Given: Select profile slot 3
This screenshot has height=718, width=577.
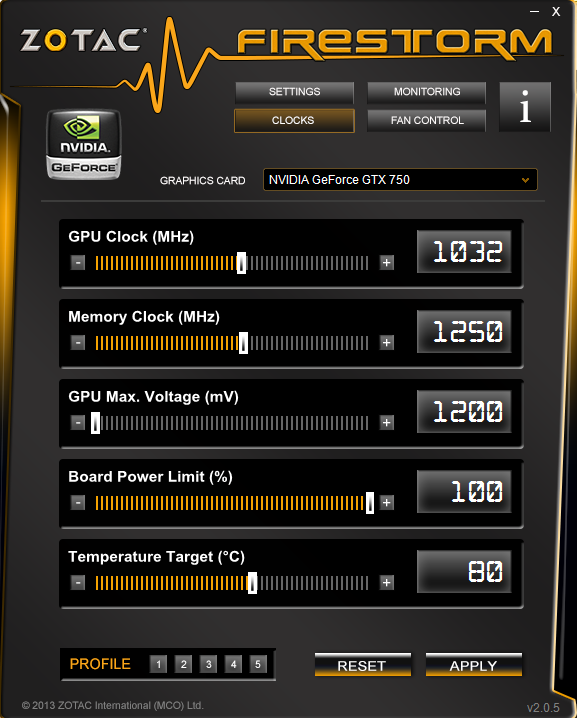Looking at the screenshot, I should click(x=208, y=664).
